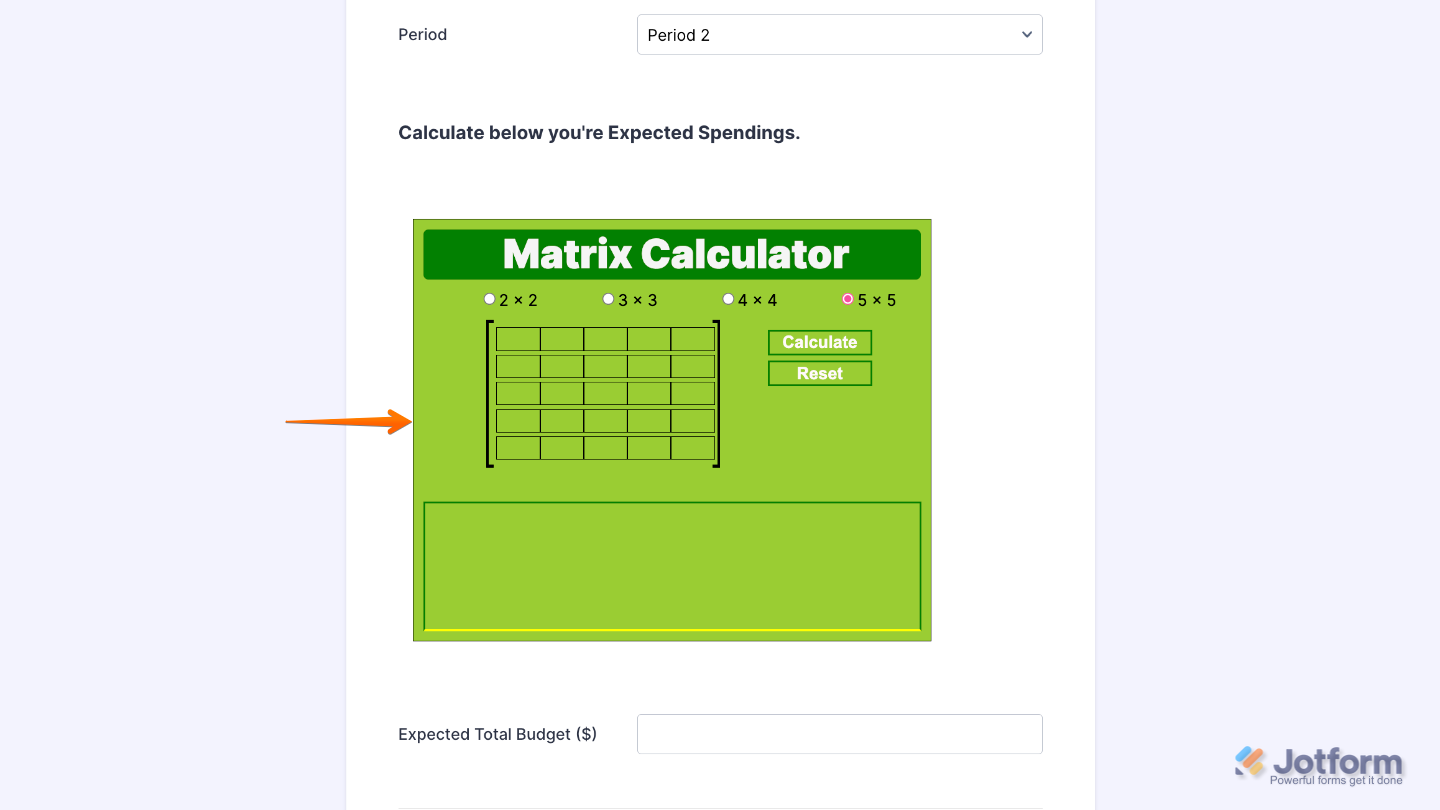The width and height of the screenshot is (1440, 810).
Task: Choose the 4 × 4 radio button
Action: click(x=728, y=299)
